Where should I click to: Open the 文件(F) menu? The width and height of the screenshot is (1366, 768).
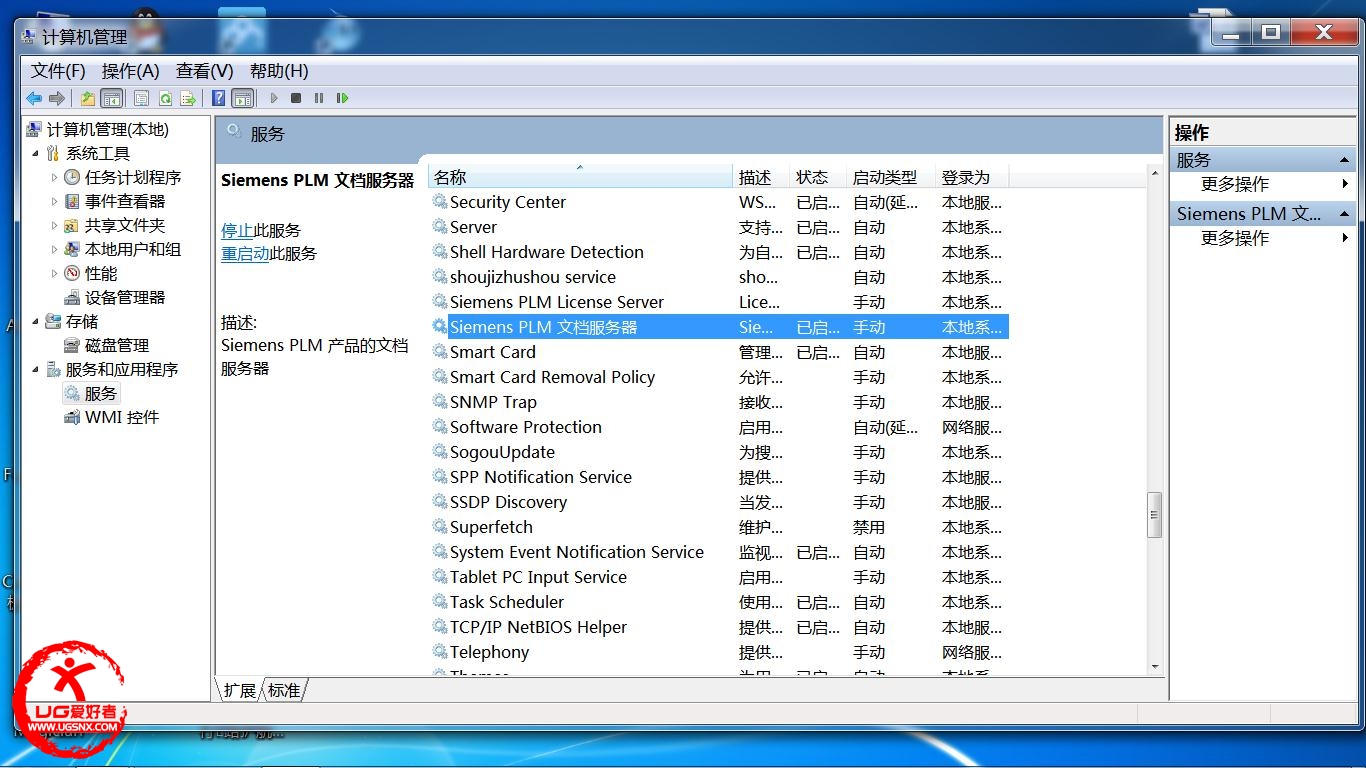[58, 71]
